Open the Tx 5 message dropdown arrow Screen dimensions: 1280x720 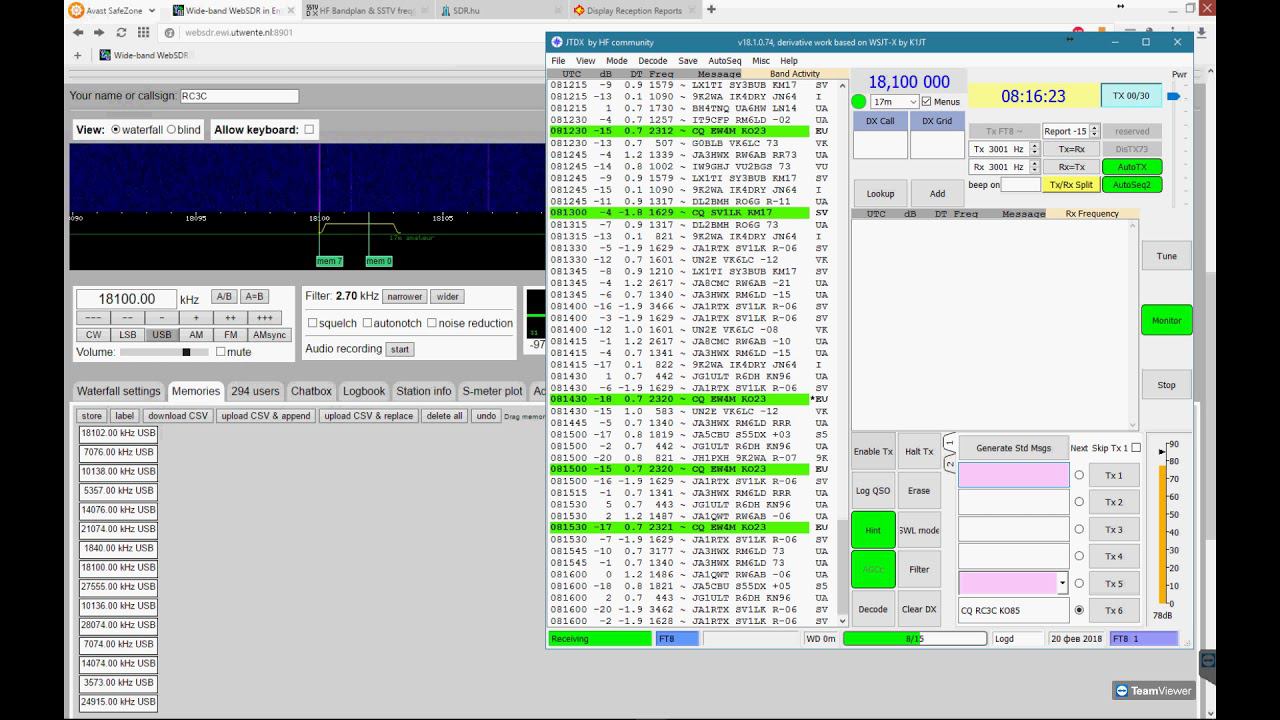click(1063, 583)
